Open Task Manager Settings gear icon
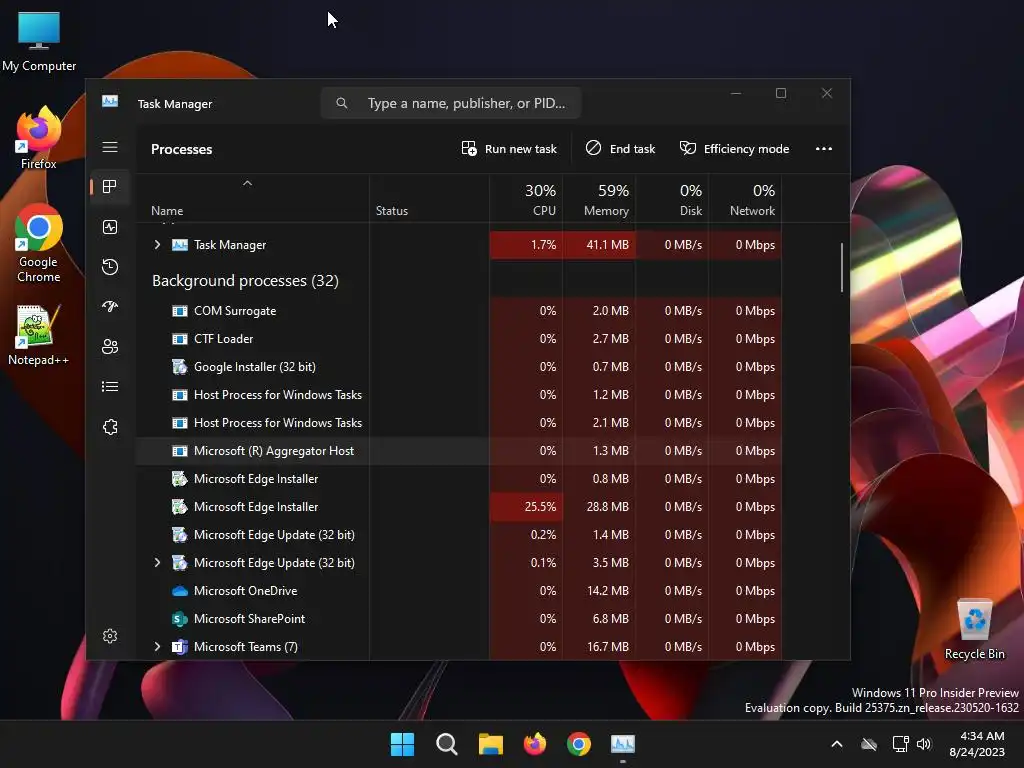Viewport: 1024px width, 768px height. tap(110, 635)
